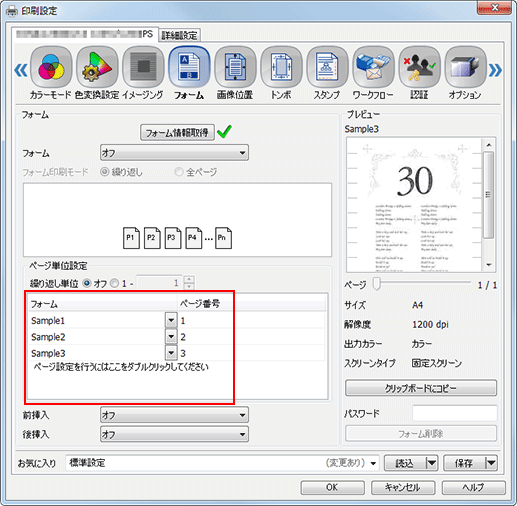Select the 繰り返し単位 オフ radio button
The width and height of the screenshot is (517, 506).
[87, 283]
